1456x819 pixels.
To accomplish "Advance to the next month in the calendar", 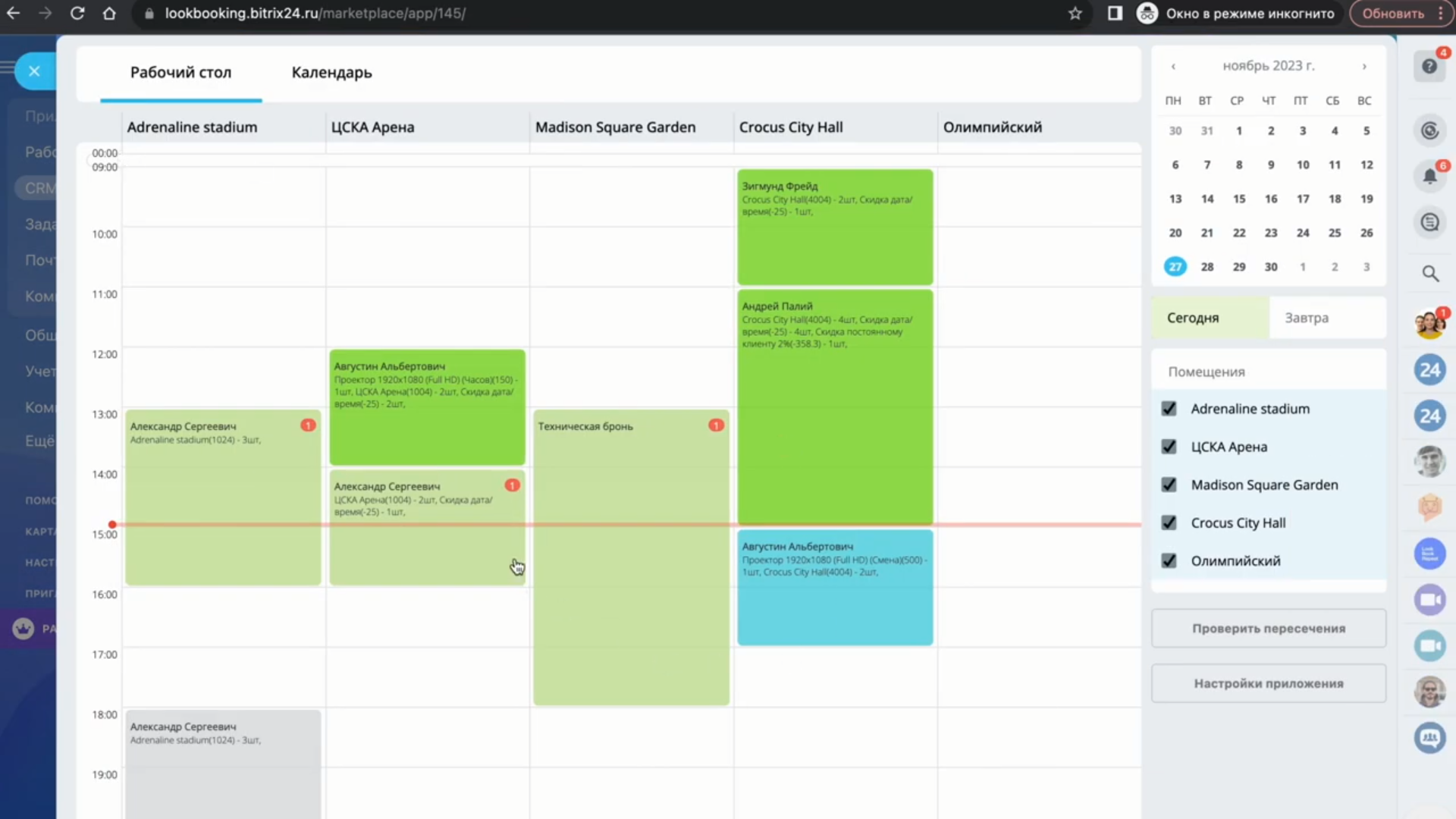I will pos(1363,67).
